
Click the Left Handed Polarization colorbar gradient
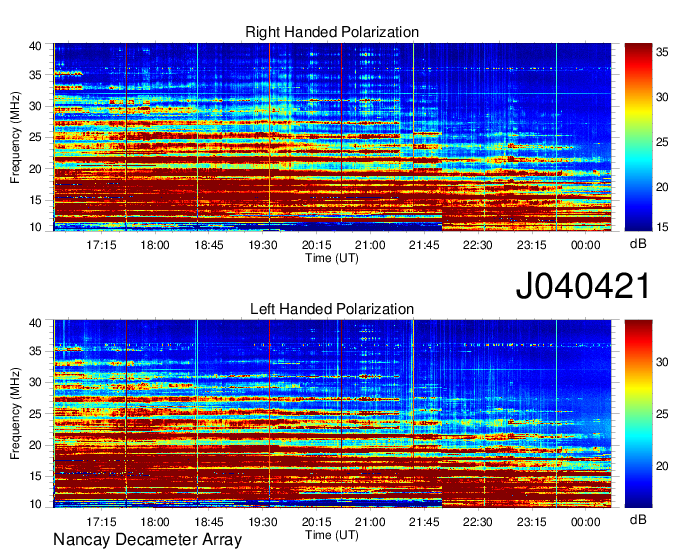(x=638, y=414)
